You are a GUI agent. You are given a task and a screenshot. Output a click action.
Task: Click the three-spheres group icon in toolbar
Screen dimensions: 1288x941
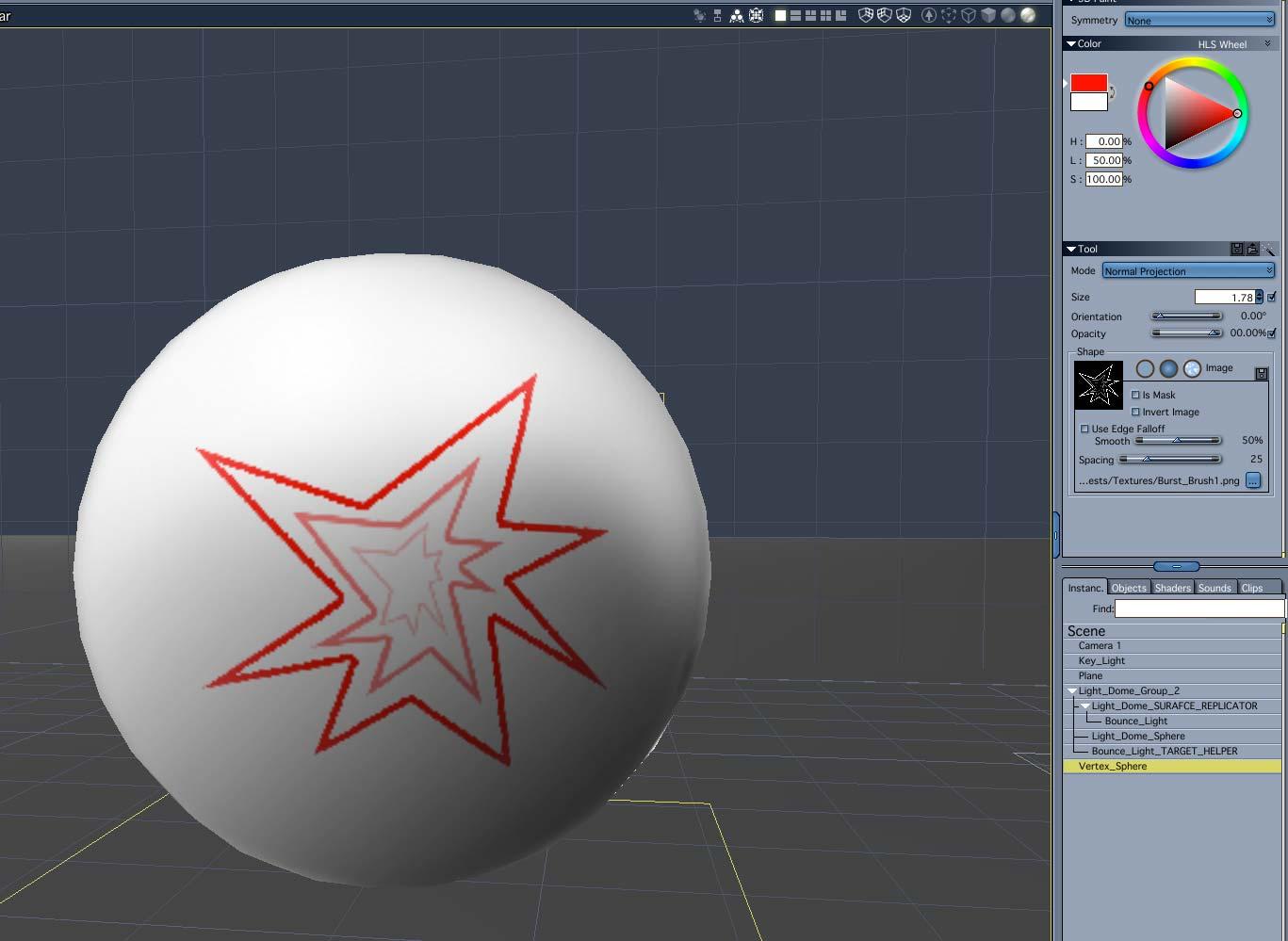click(737, 15)
